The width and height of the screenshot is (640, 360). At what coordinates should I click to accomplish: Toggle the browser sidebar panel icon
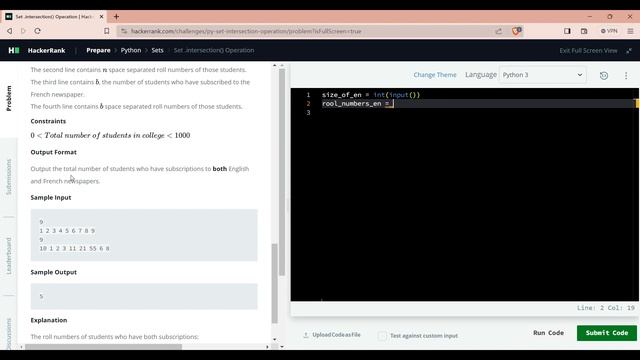point(567,31)
